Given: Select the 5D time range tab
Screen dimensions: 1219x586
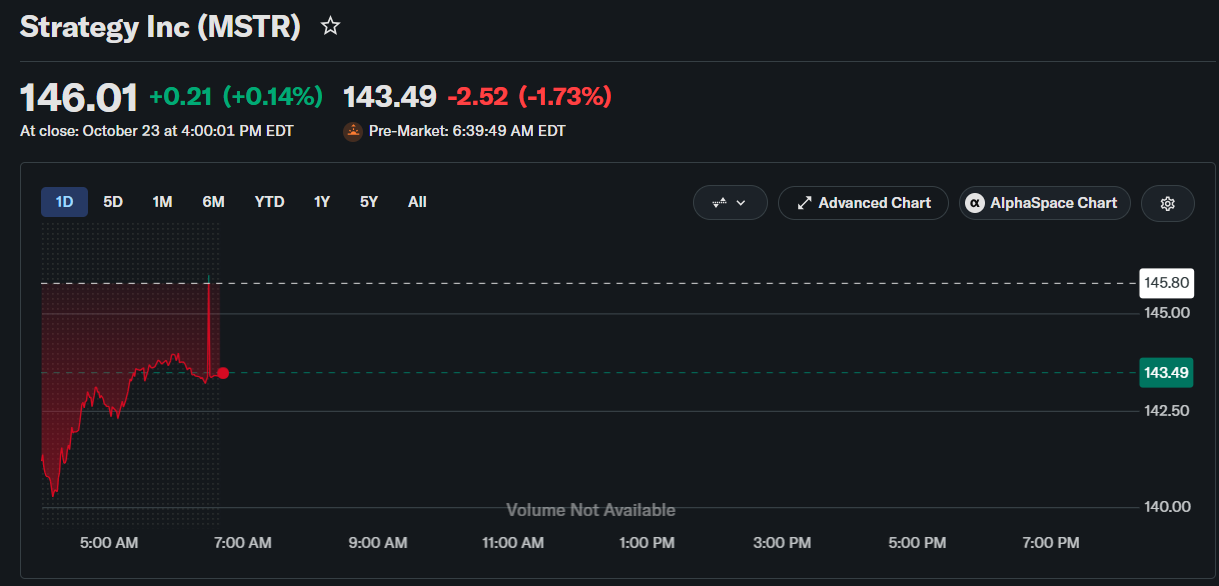Looking at the screenshot, I should 113,202.
